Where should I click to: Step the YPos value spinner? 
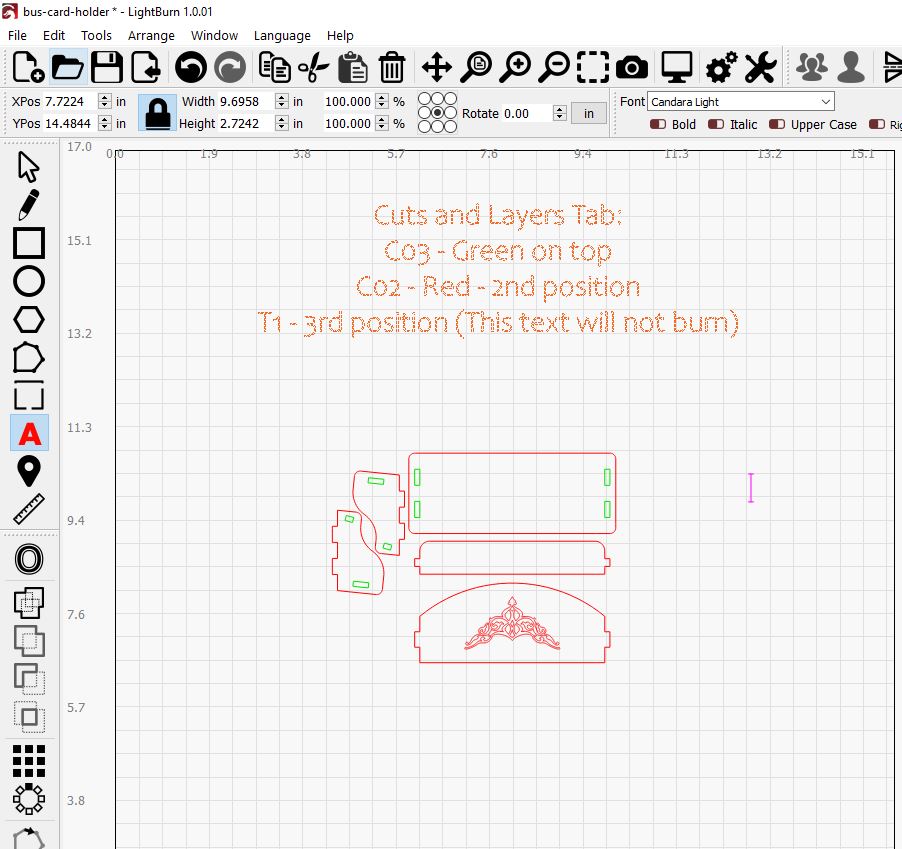[104, 123]
